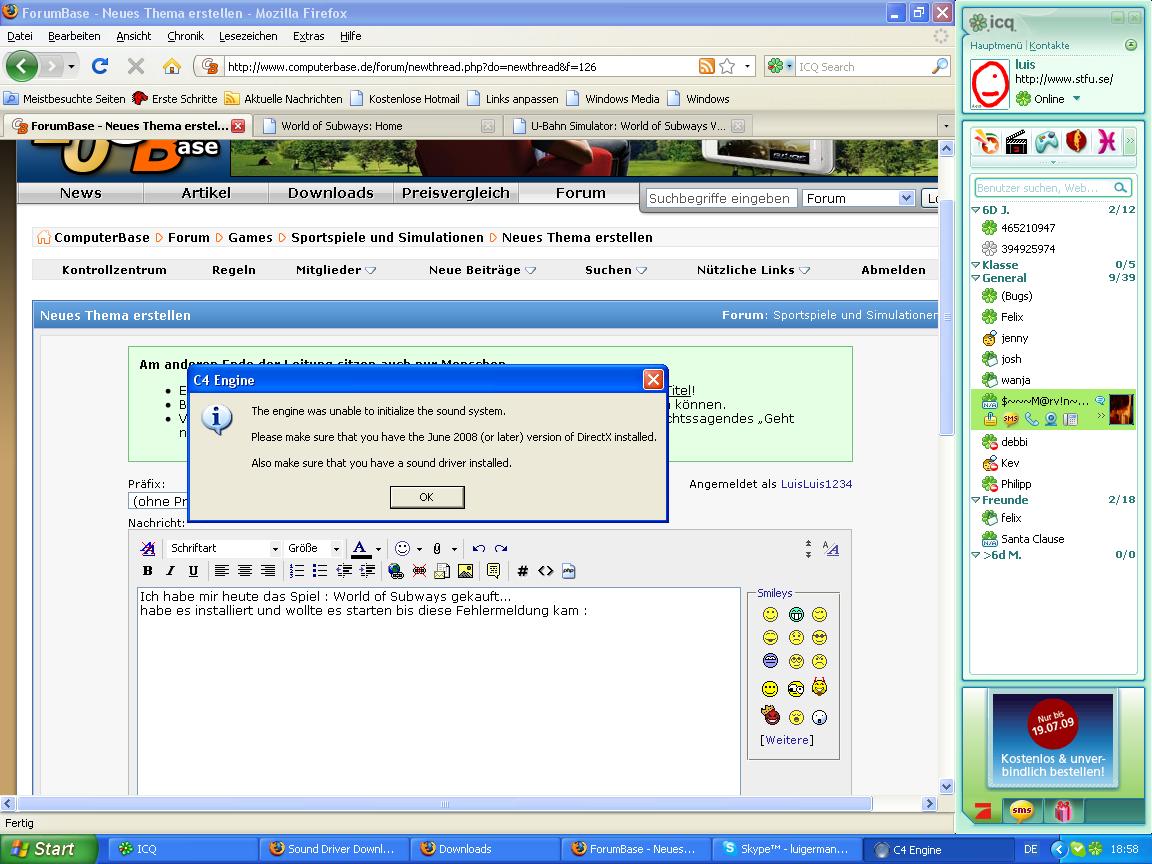Toggle italic formatting in the editor
The height and width of the screenshot is (864, 1152).
click(x=170, y=571)
